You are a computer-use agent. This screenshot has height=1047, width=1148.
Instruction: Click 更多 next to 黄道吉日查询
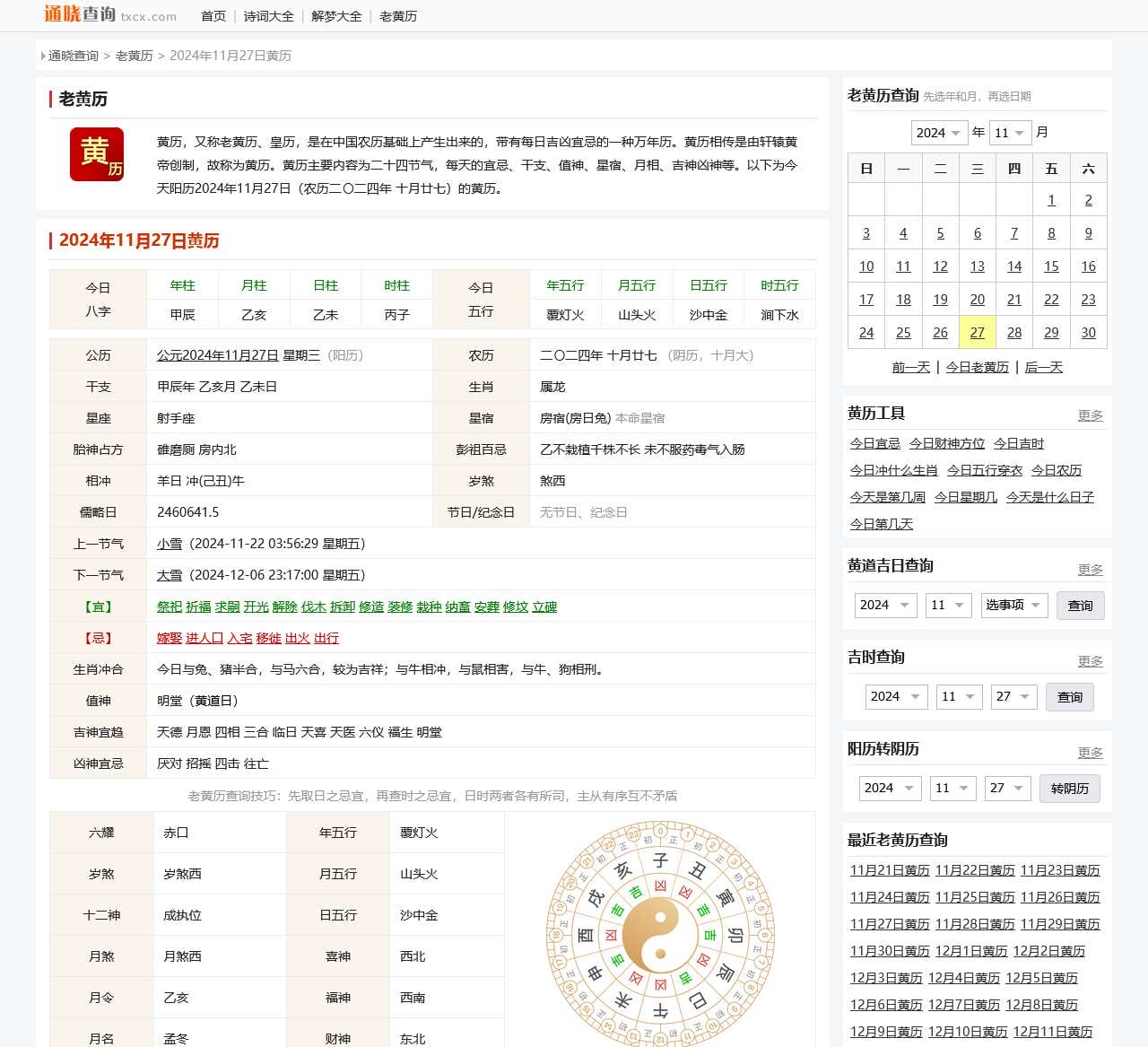tap(1091, 570)
